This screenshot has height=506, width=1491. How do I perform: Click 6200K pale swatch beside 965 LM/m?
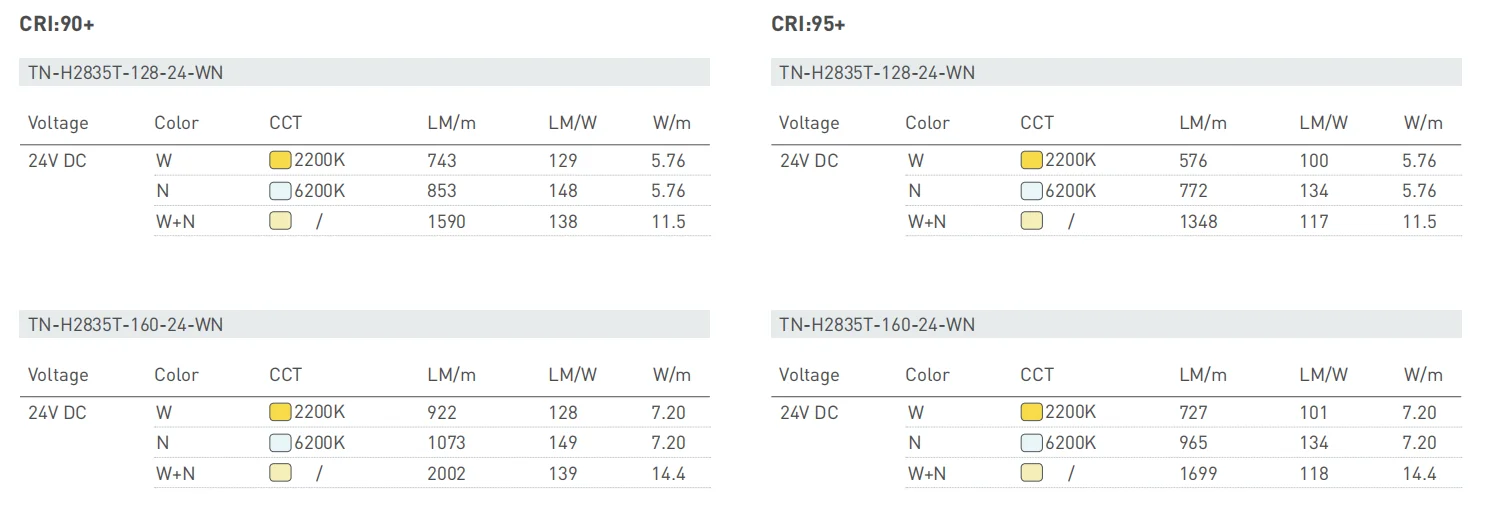(x=1031, y=443)
